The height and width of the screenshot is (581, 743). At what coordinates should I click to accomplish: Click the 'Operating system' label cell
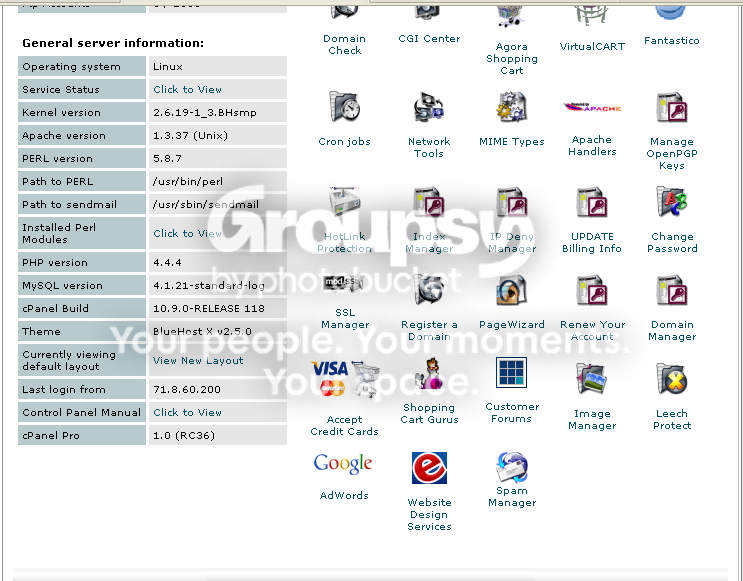(x=82, y=66)
